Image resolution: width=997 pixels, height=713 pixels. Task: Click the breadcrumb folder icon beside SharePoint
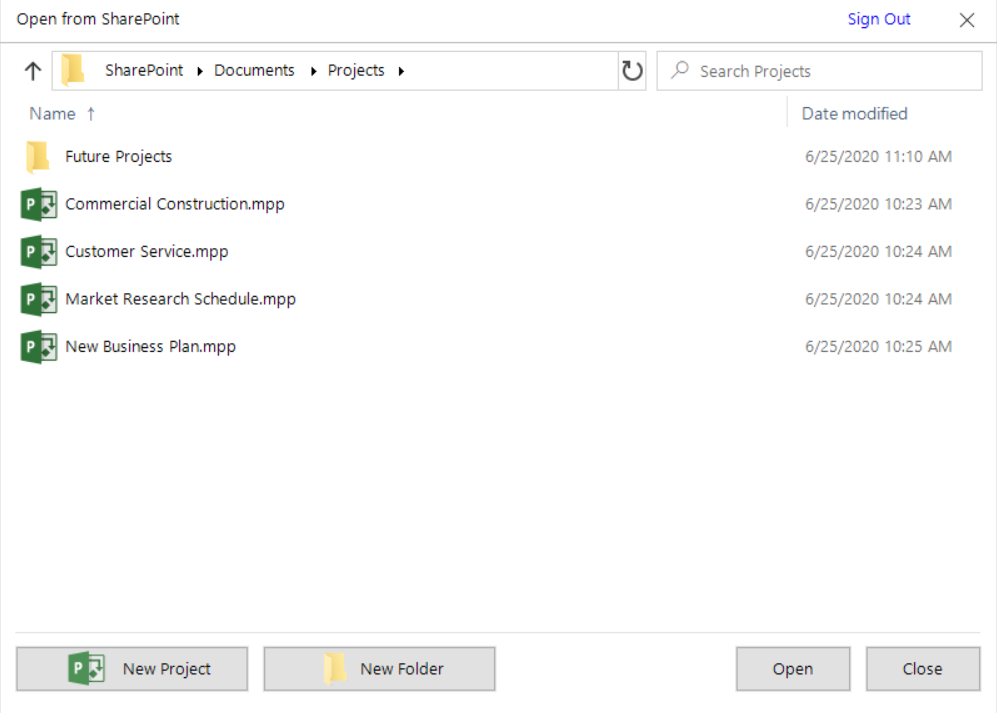[x=73, y=70]
